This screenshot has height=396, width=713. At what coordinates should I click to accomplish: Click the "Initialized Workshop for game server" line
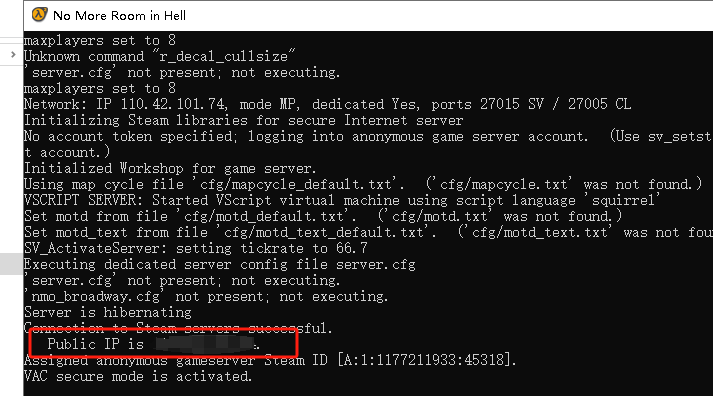pos(170,168)
